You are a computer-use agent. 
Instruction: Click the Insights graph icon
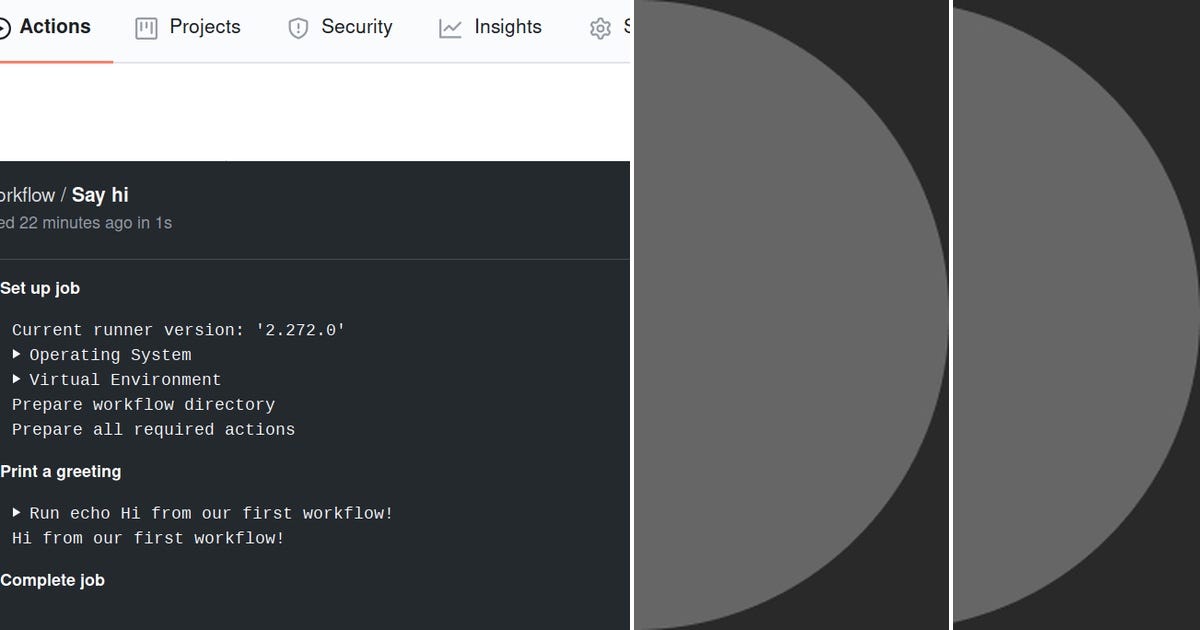[450, 27]
